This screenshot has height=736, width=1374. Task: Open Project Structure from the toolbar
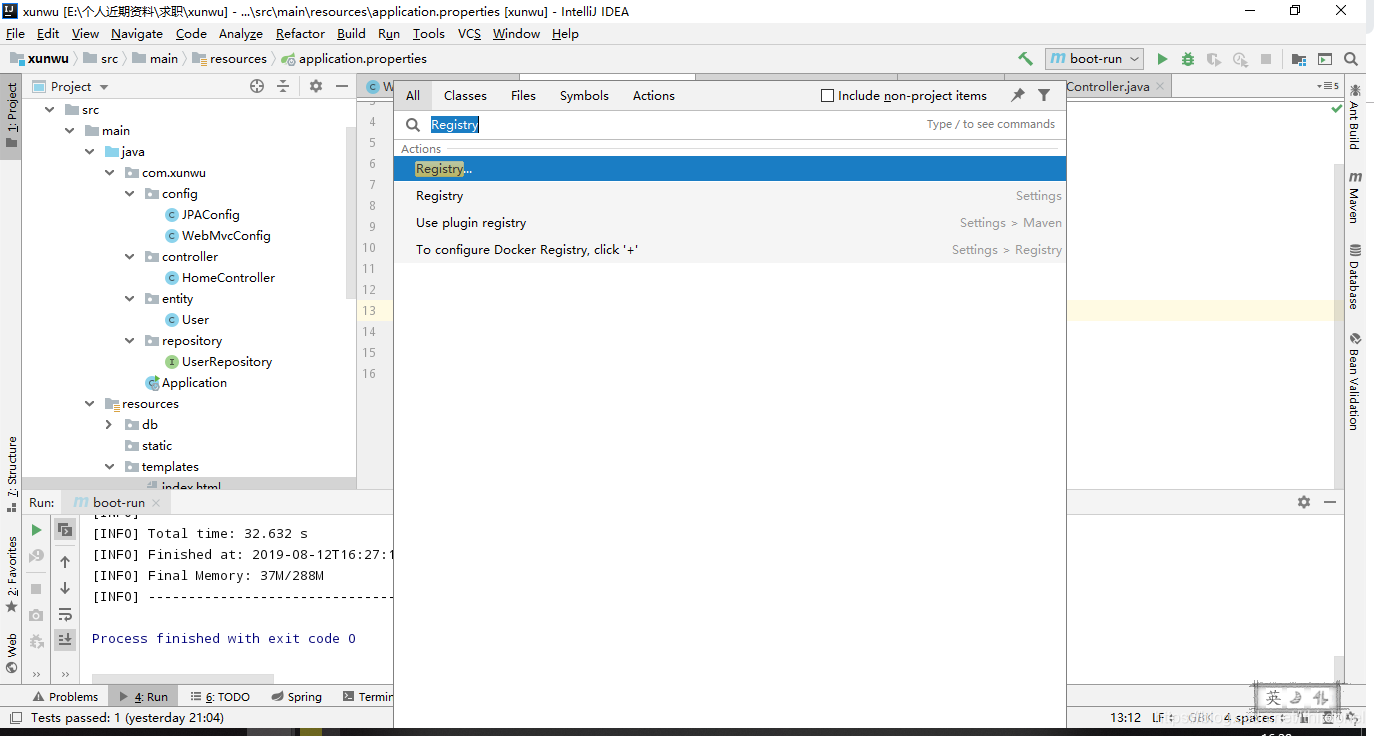pos(1298,59)
